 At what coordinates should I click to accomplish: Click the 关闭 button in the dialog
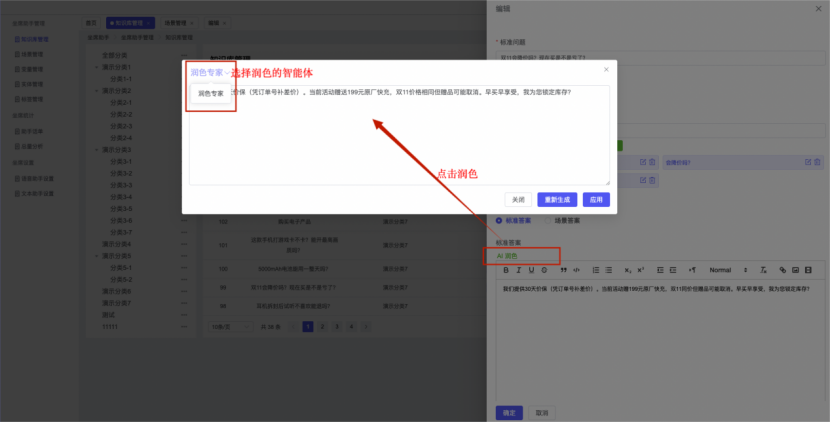pyautogui.click(x=517, y=199)
